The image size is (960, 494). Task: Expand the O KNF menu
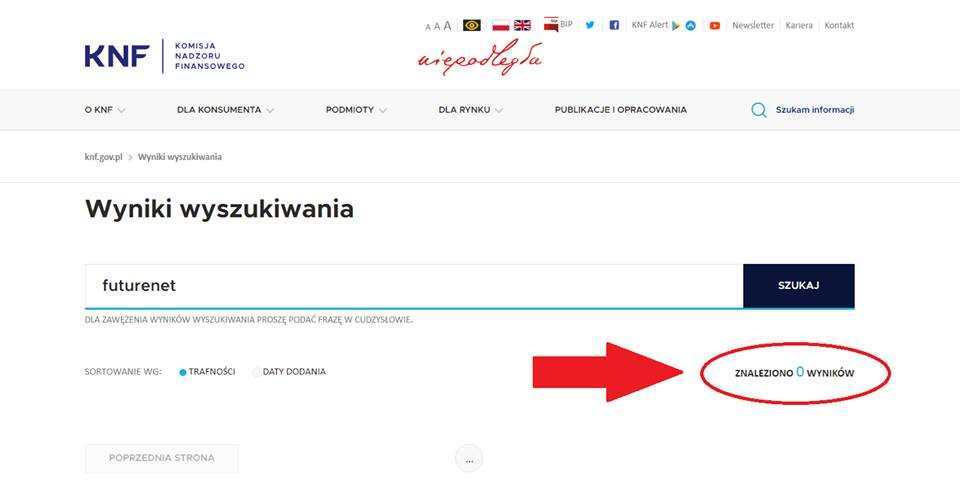pyautogui.click(x=105, y=110)
